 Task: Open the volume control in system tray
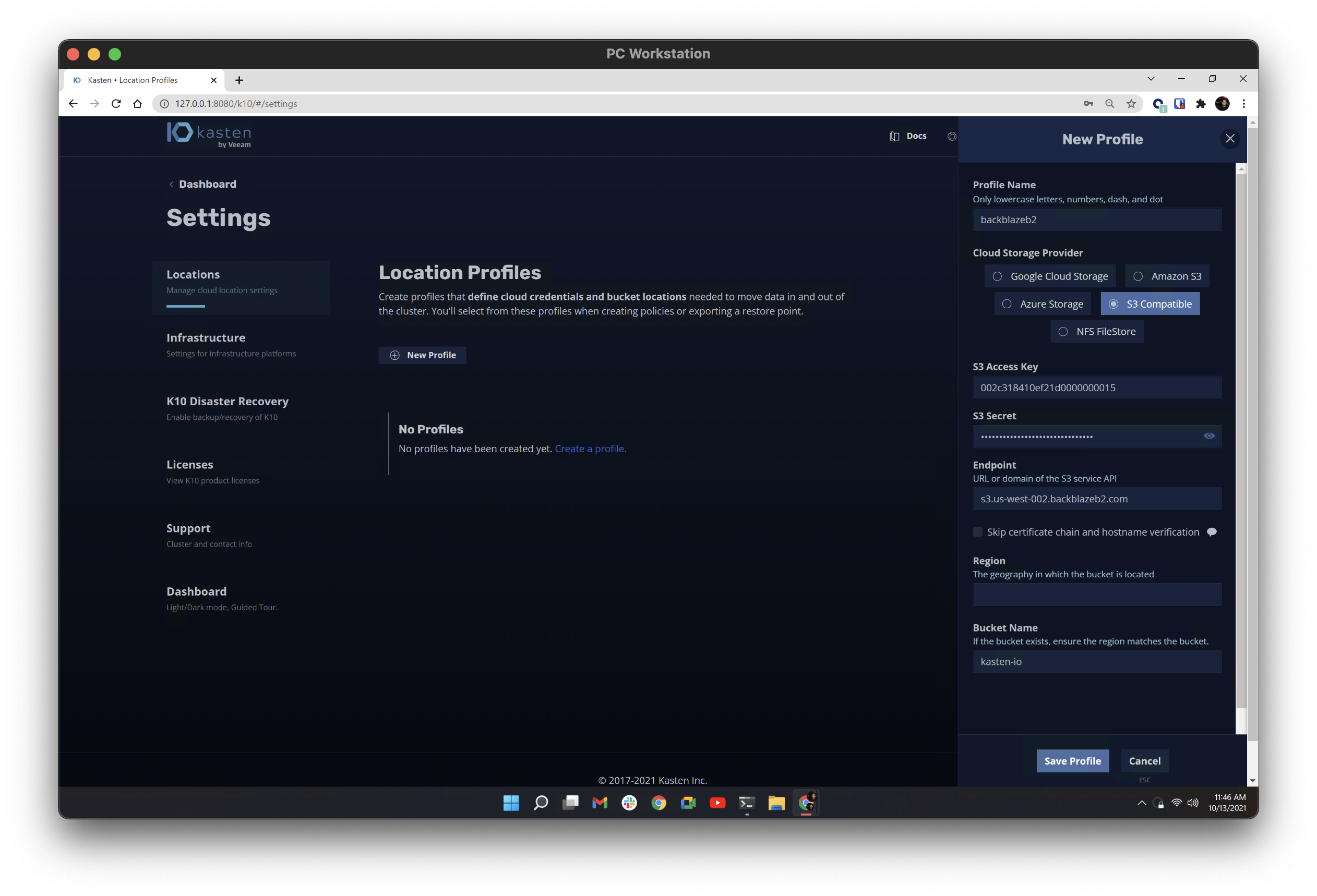tap(1193, 803)
